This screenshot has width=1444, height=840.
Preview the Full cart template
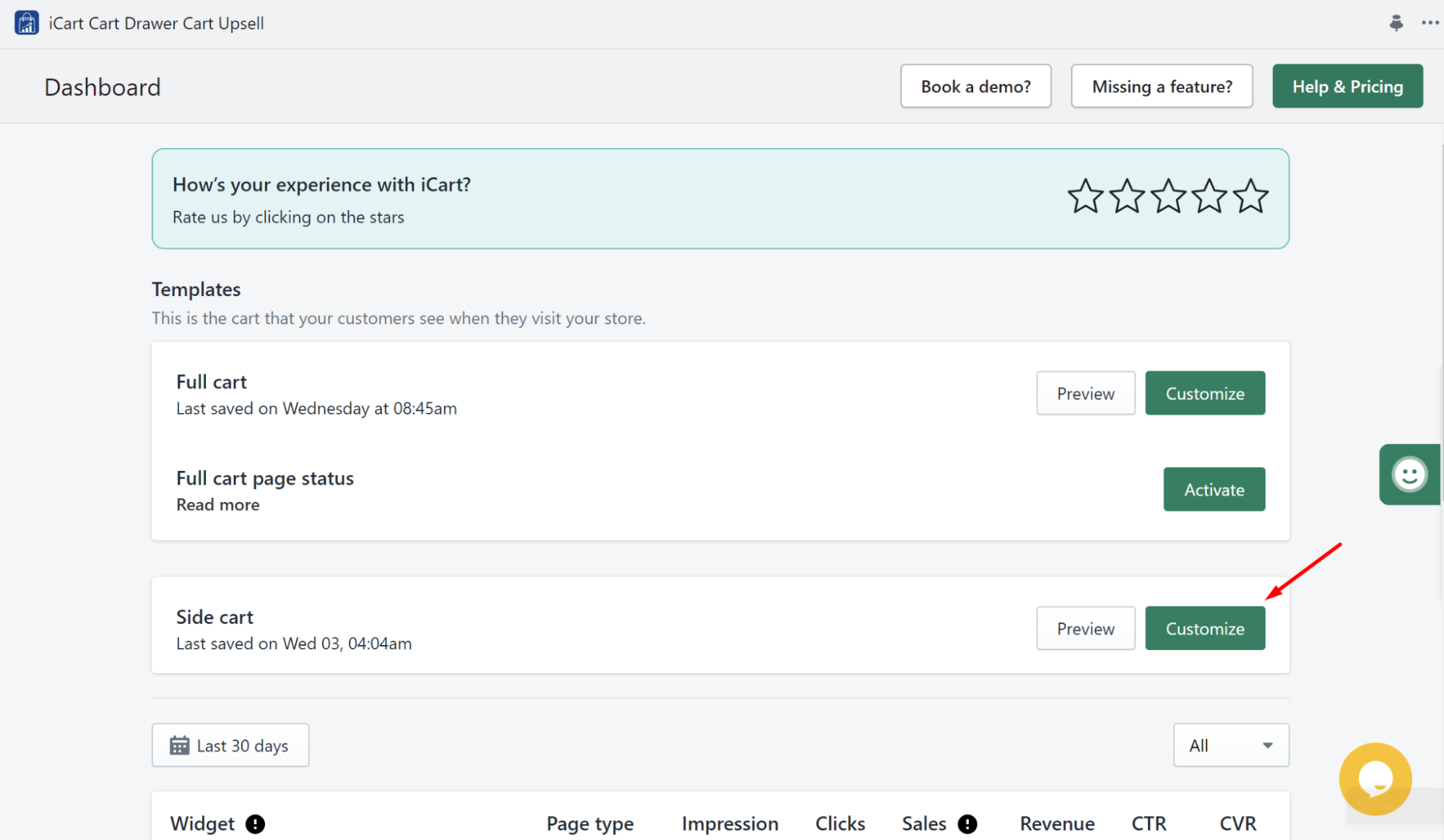click(x=1085, y=393)
